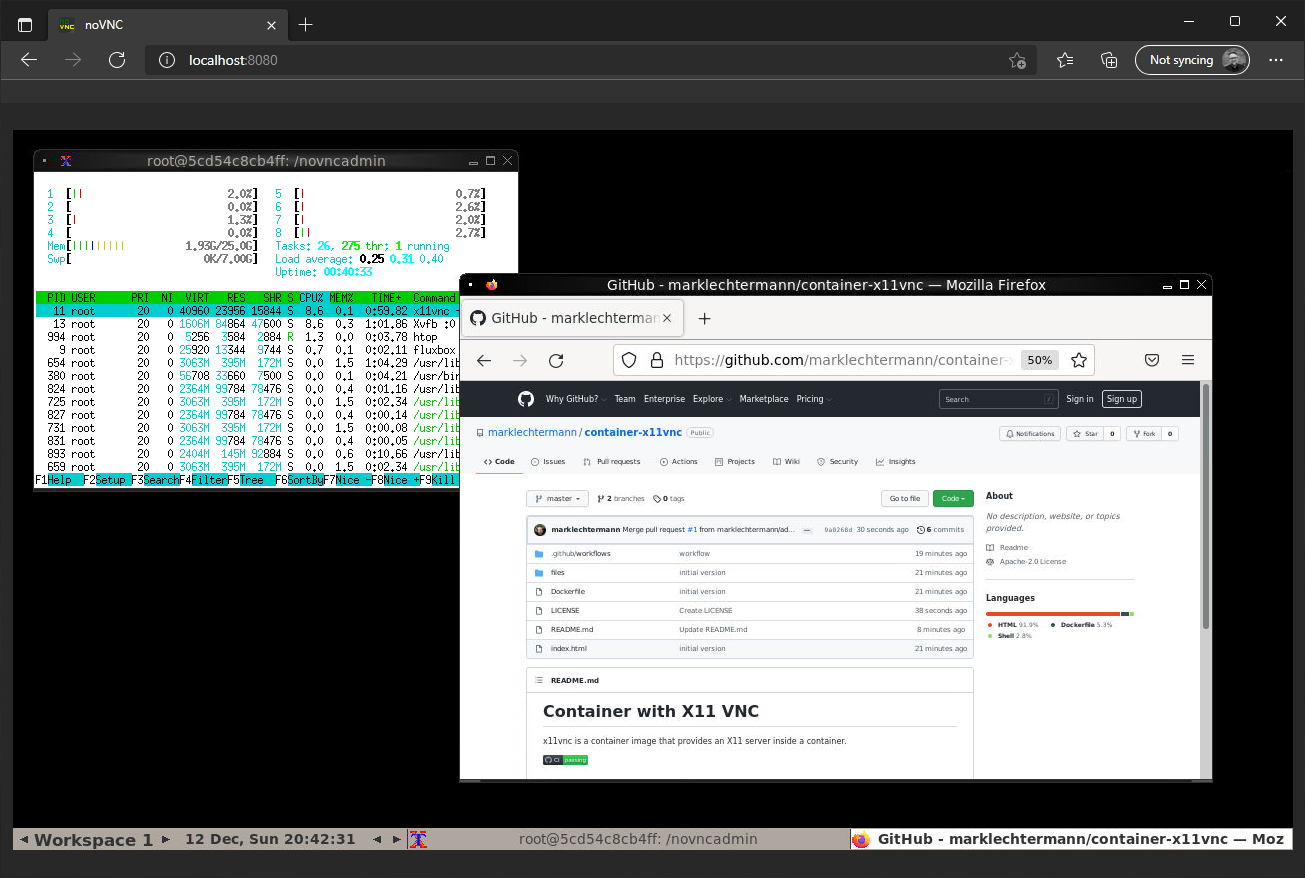
Task: Click the Firefox bookmark star icon
Action: 1078,360
